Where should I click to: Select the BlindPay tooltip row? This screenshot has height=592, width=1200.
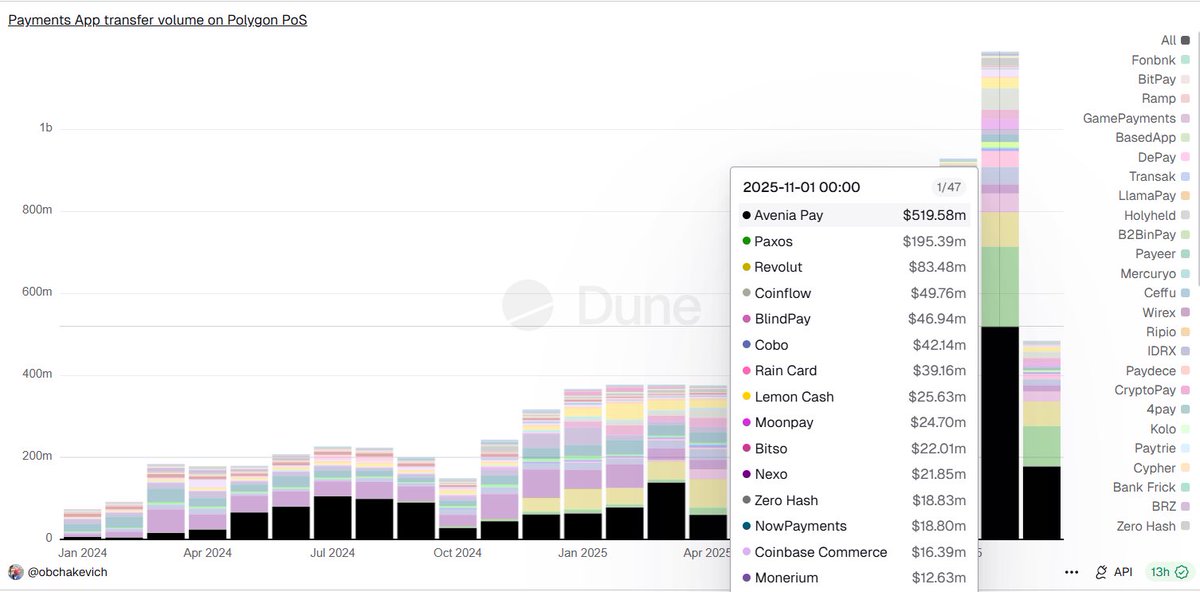click(854, 319)
